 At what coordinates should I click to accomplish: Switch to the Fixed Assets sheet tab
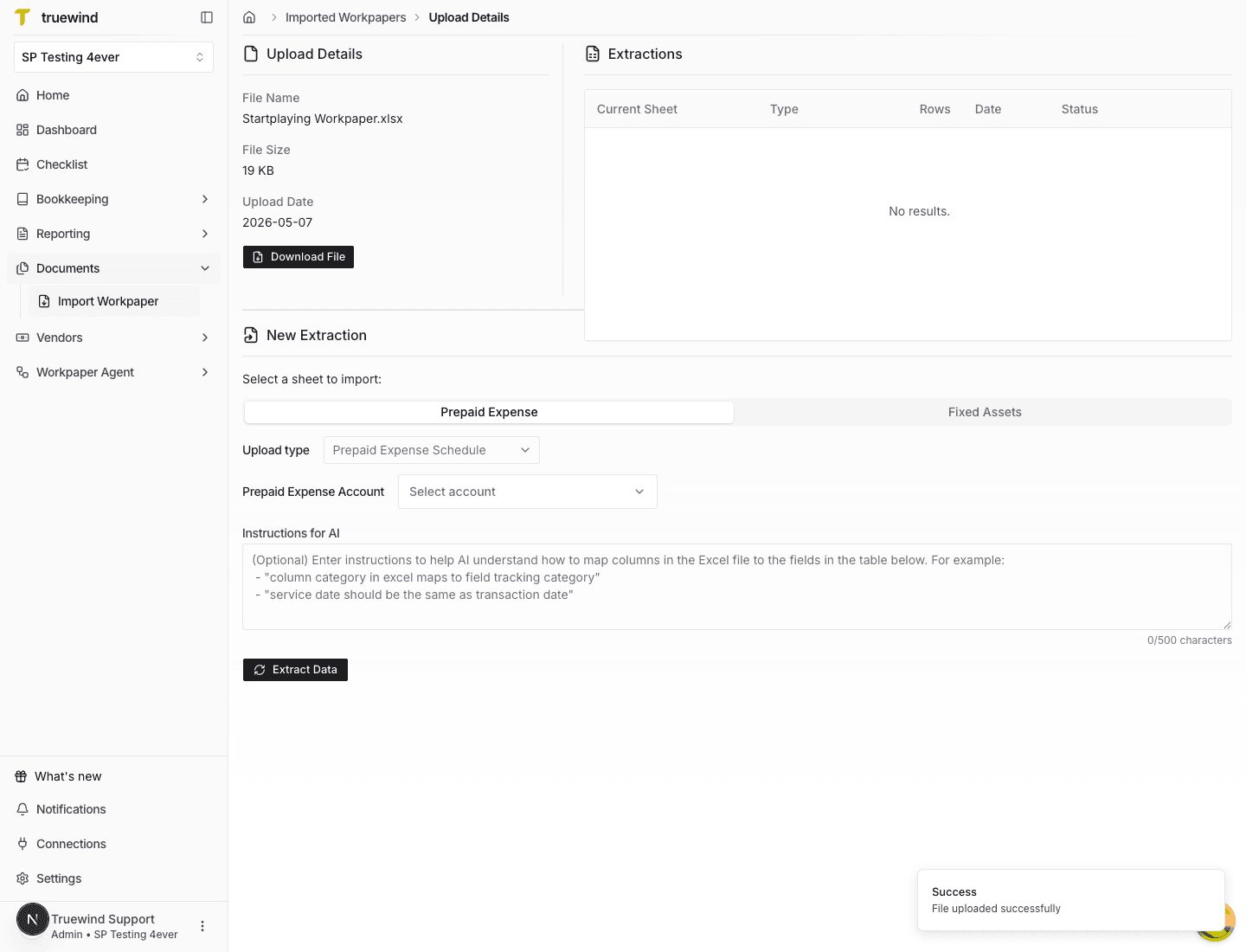[x=985, y=412]
